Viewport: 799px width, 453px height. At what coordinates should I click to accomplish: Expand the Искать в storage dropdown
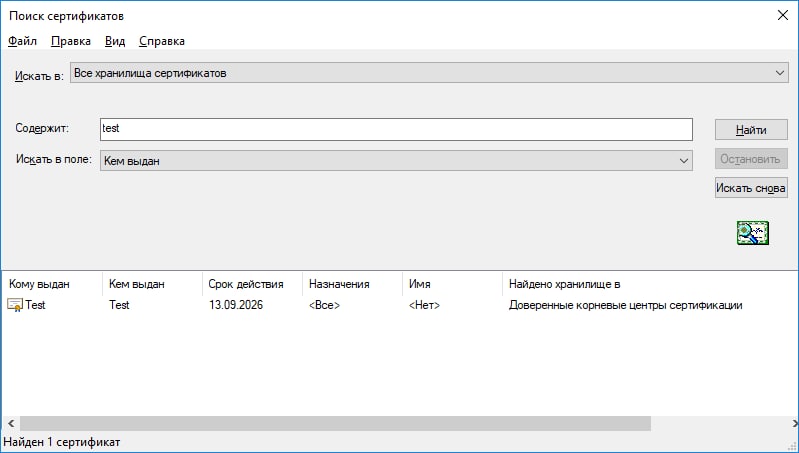[x=429, y=73]
